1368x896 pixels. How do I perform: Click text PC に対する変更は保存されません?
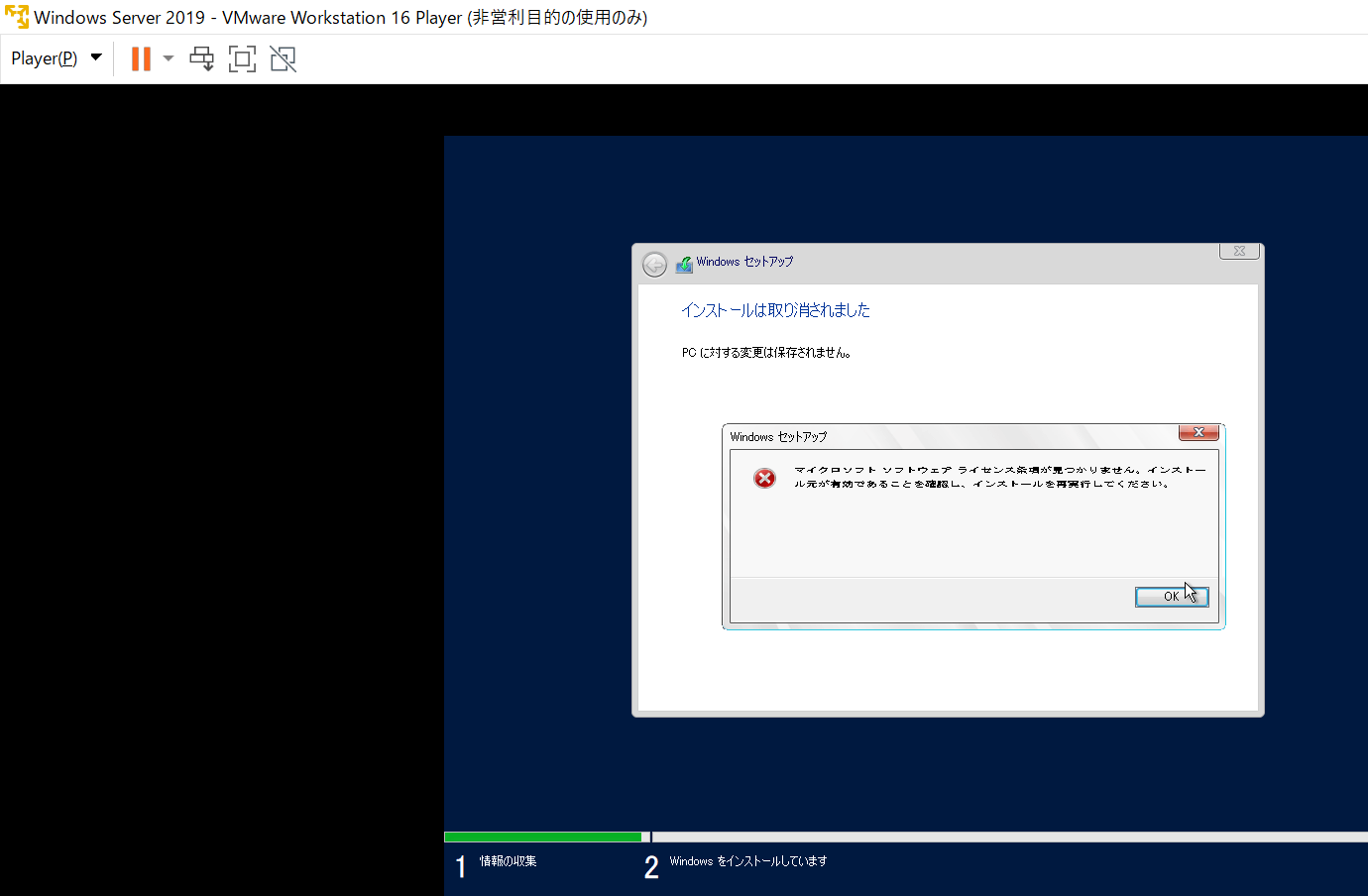(765, 352)
